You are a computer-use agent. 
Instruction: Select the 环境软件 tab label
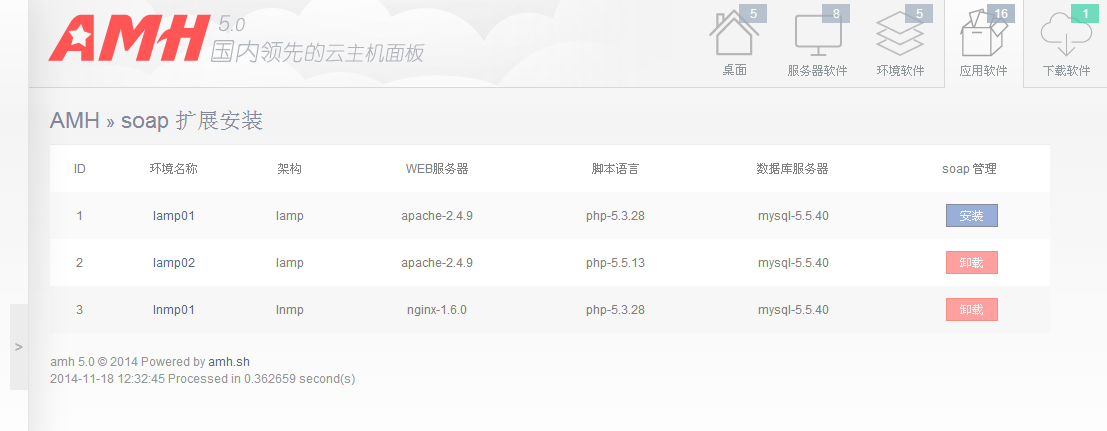click(x=900, y=71)
